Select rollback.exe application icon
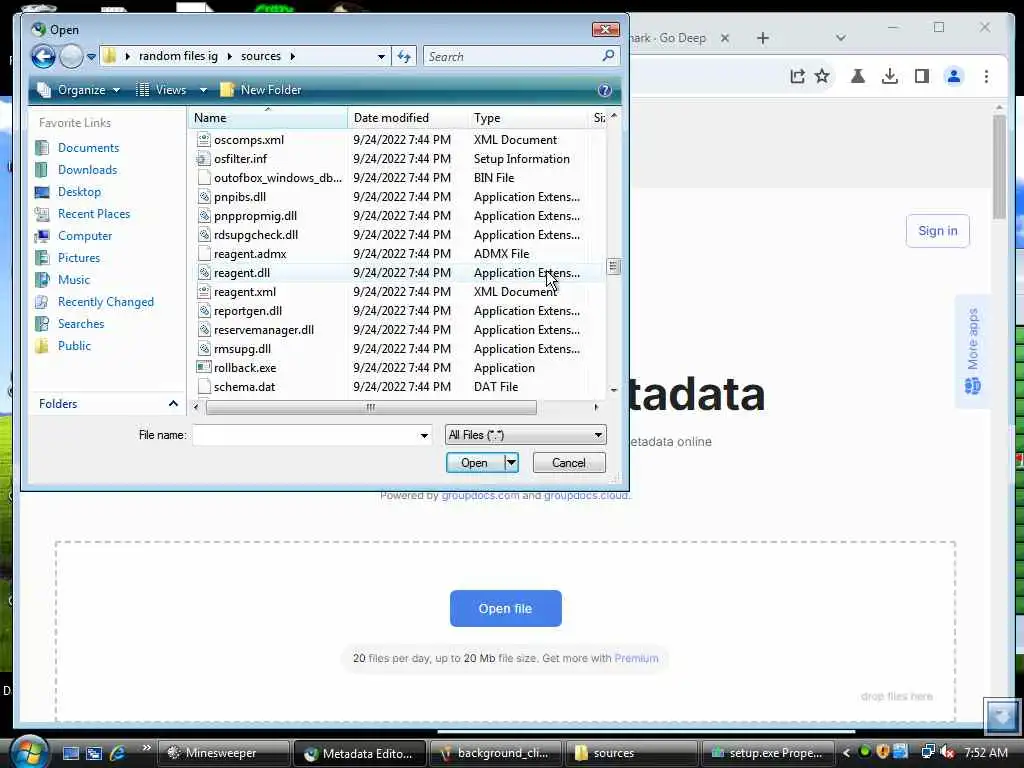 tap(204, 368)
